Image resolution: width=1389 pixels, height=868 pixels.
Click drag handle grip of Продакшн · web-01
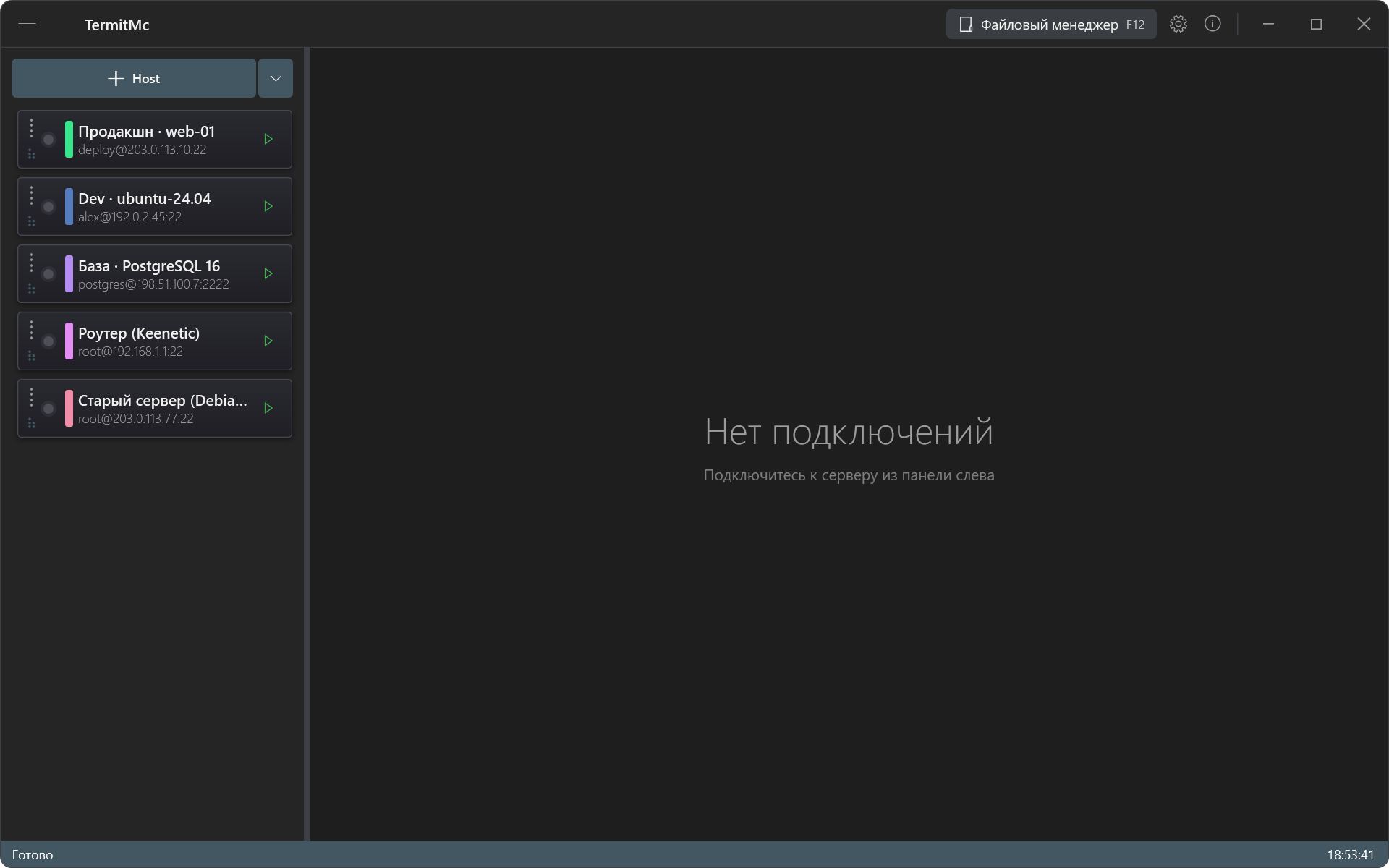pos(31,154)
